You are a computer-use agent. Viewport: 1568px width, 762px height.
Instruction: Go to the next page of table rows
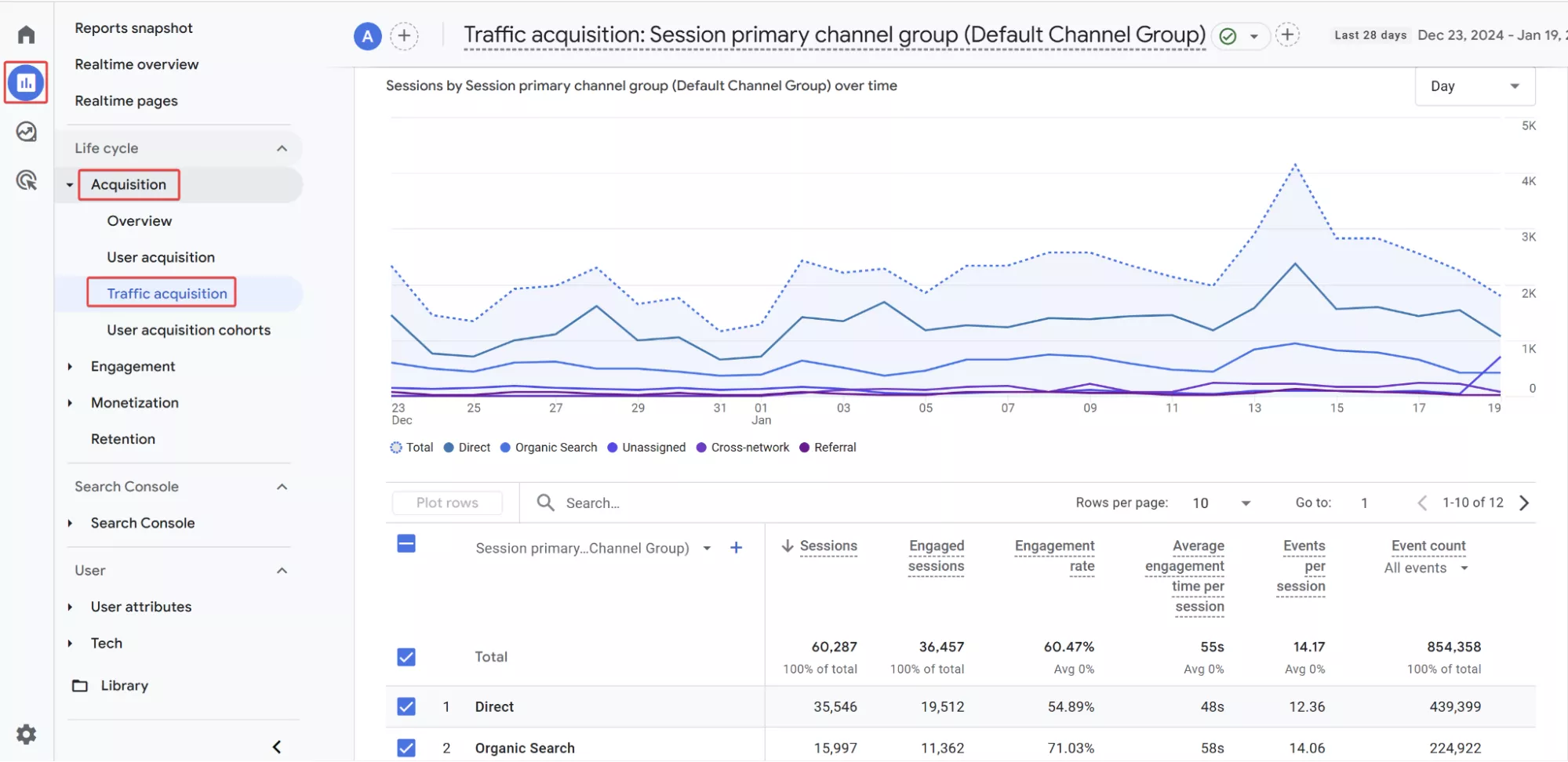pyautogui.click(x=1524, y=503)
